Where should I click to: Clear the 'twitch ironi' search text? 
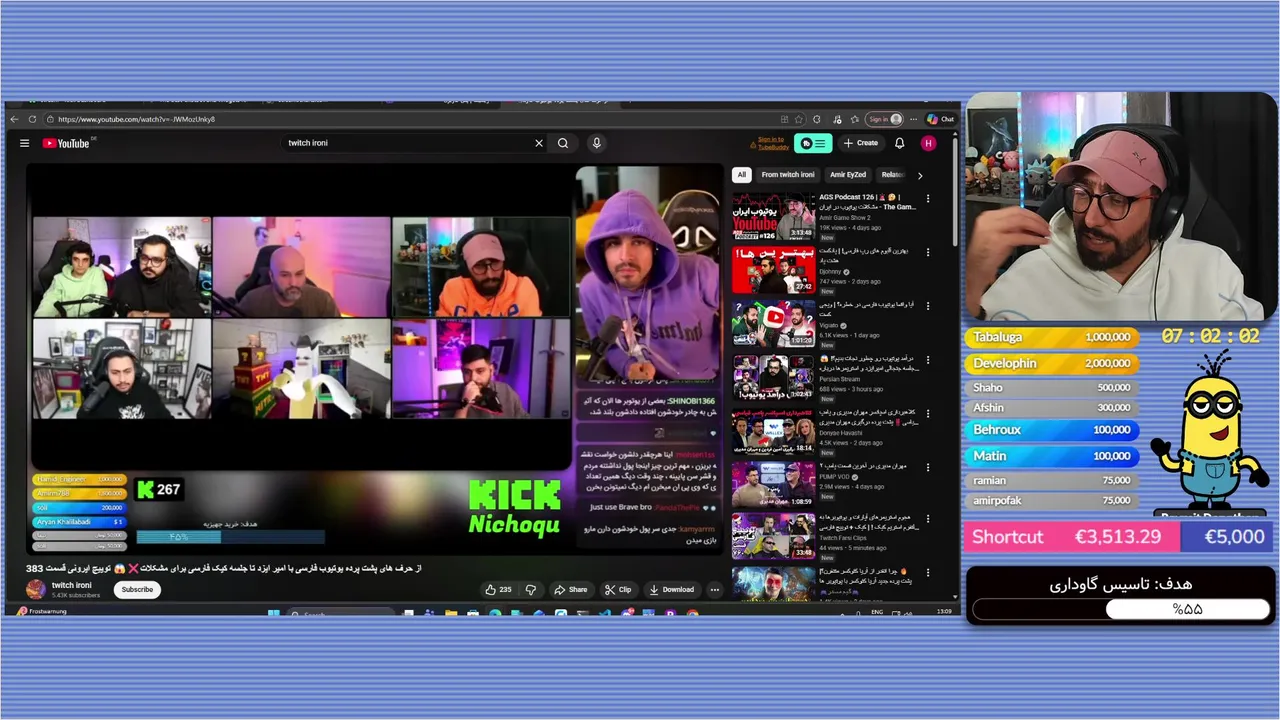539,143
